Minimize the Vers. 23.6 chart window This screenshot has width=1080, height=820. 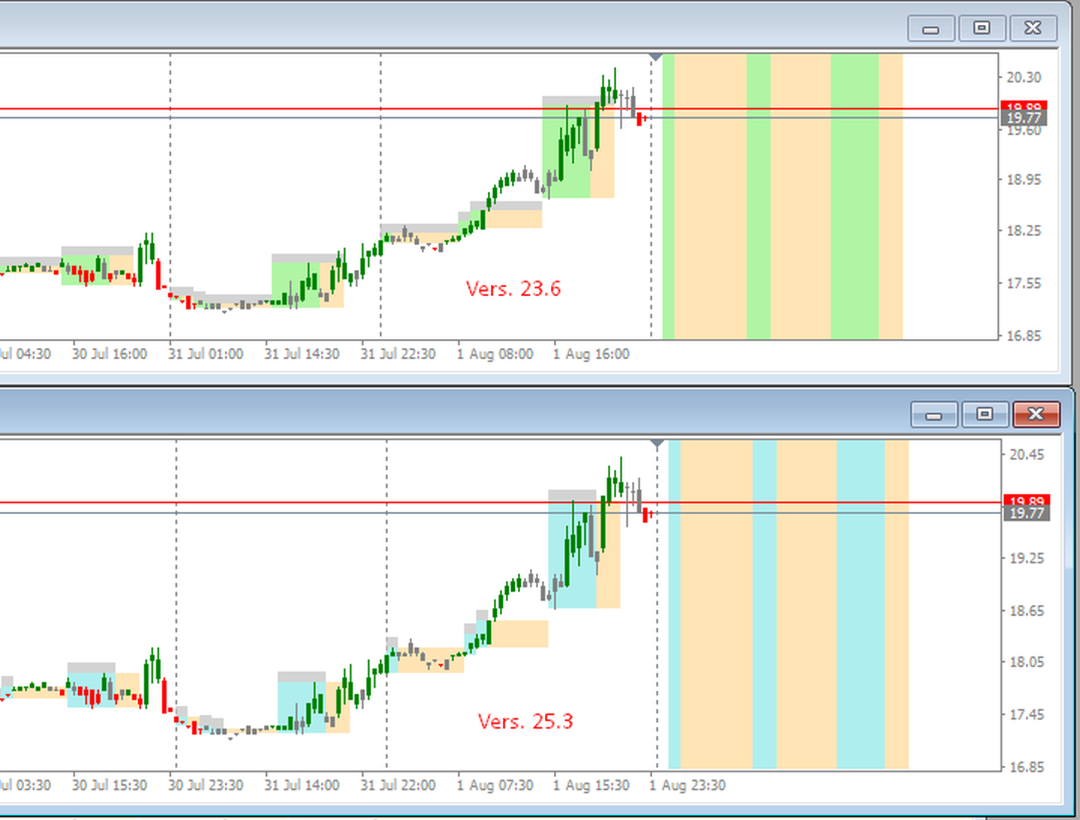[931, 28]
